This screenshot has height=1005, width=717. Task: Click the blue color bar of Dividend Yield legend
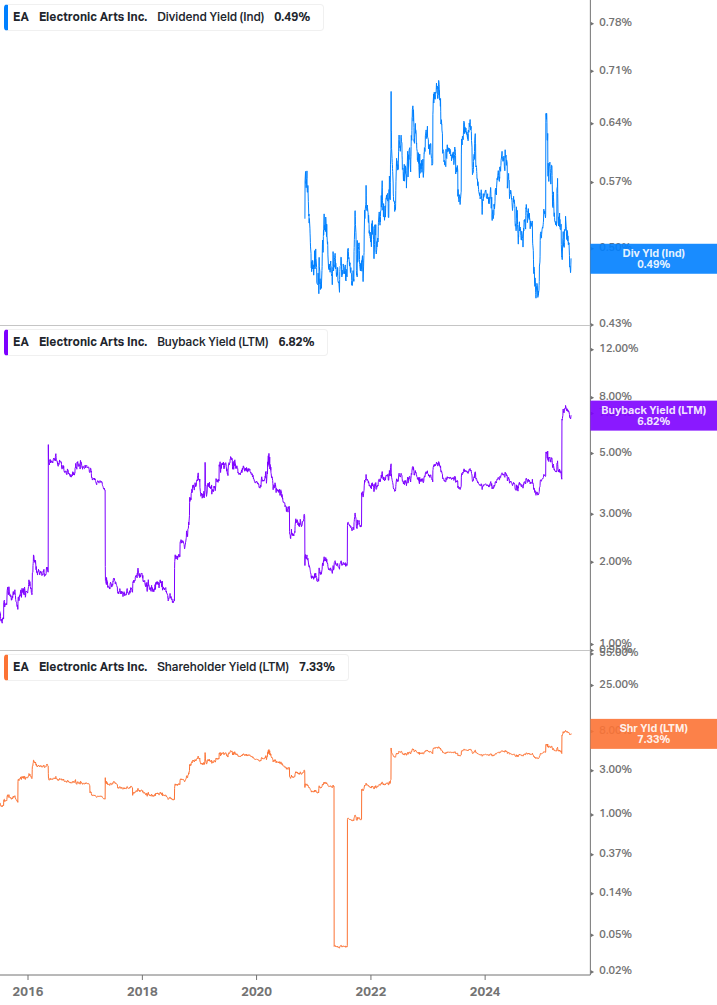click(6, 17)
